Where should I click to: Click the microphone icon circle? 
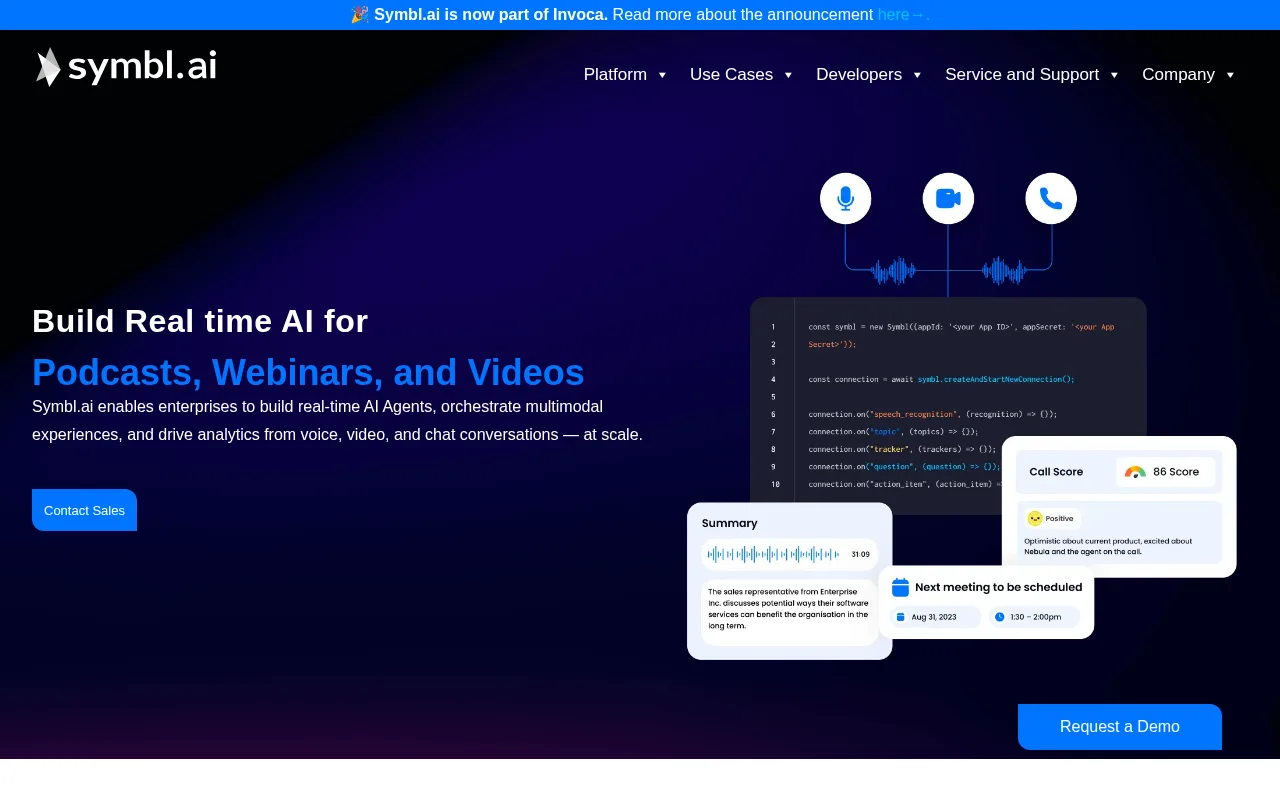coord(846,198)
